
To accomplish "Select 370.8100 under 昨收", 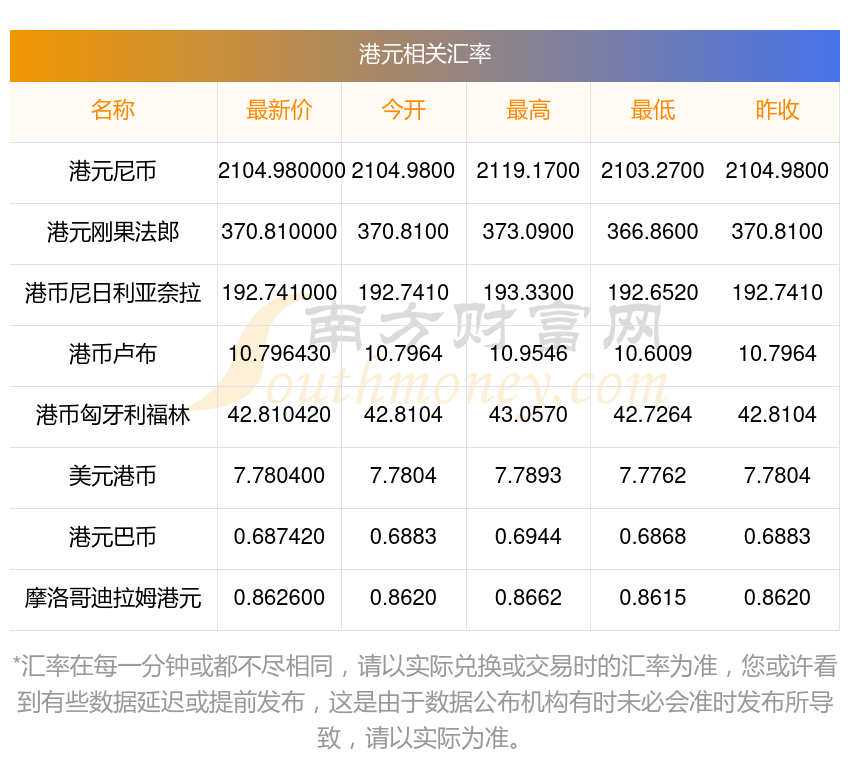I will coord(777,232).
